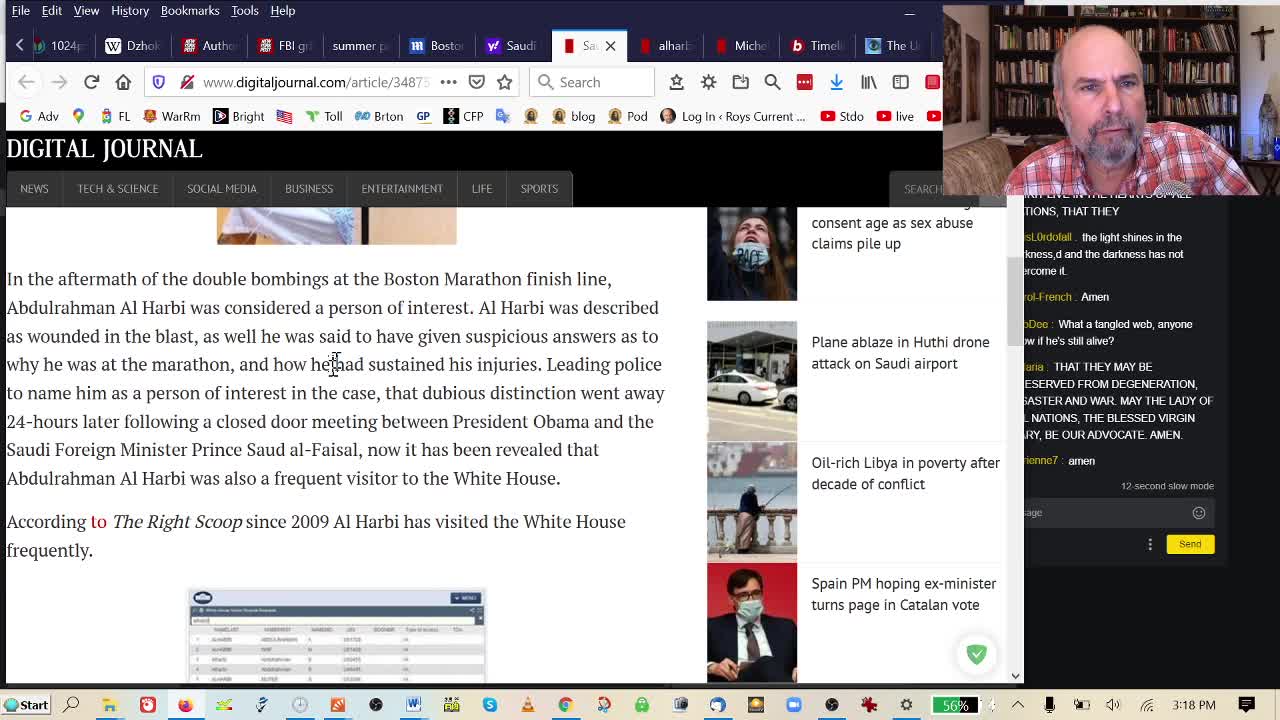The image size is (1280, 720).
Task: Open the Stdo YouTube bookmark
Action: click(x=842, y=116)
